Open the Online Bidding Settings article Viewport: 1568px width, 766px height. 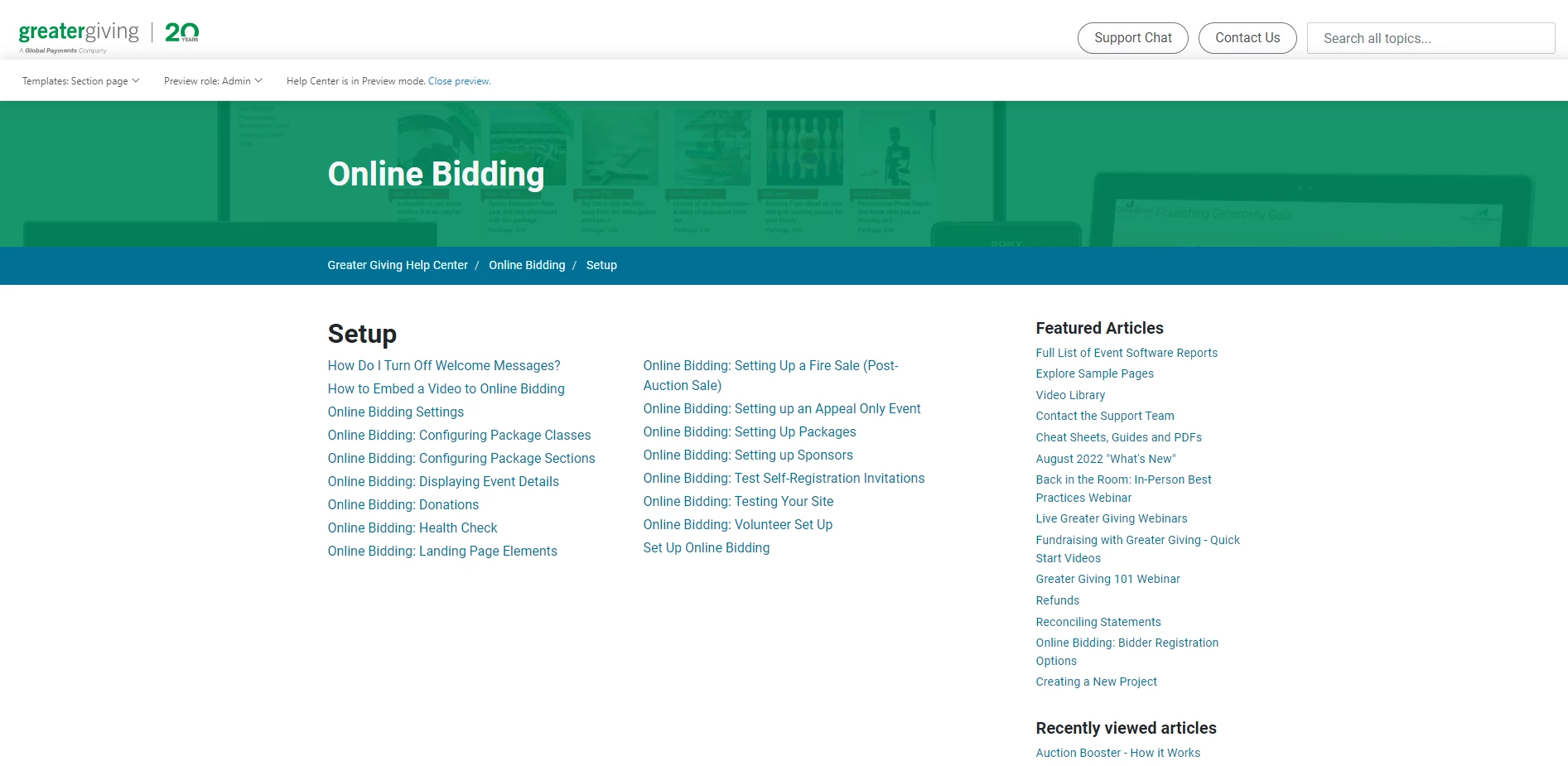[395, 412]
